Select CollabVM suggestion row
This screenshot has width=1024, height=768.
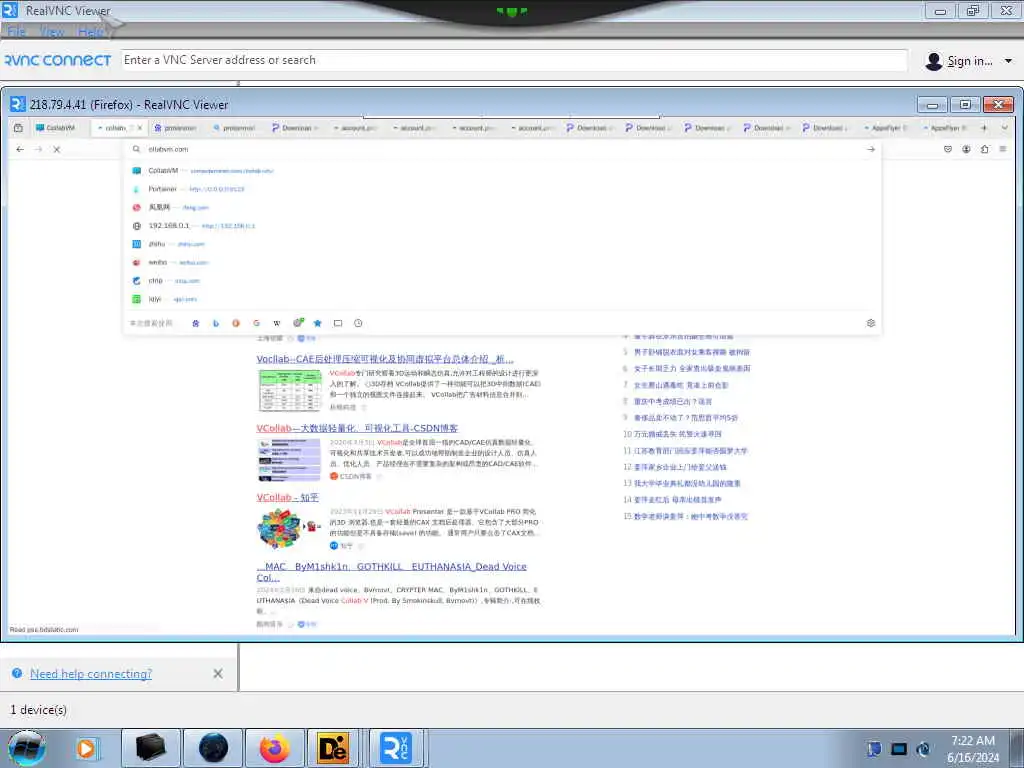tap(502, 170)
